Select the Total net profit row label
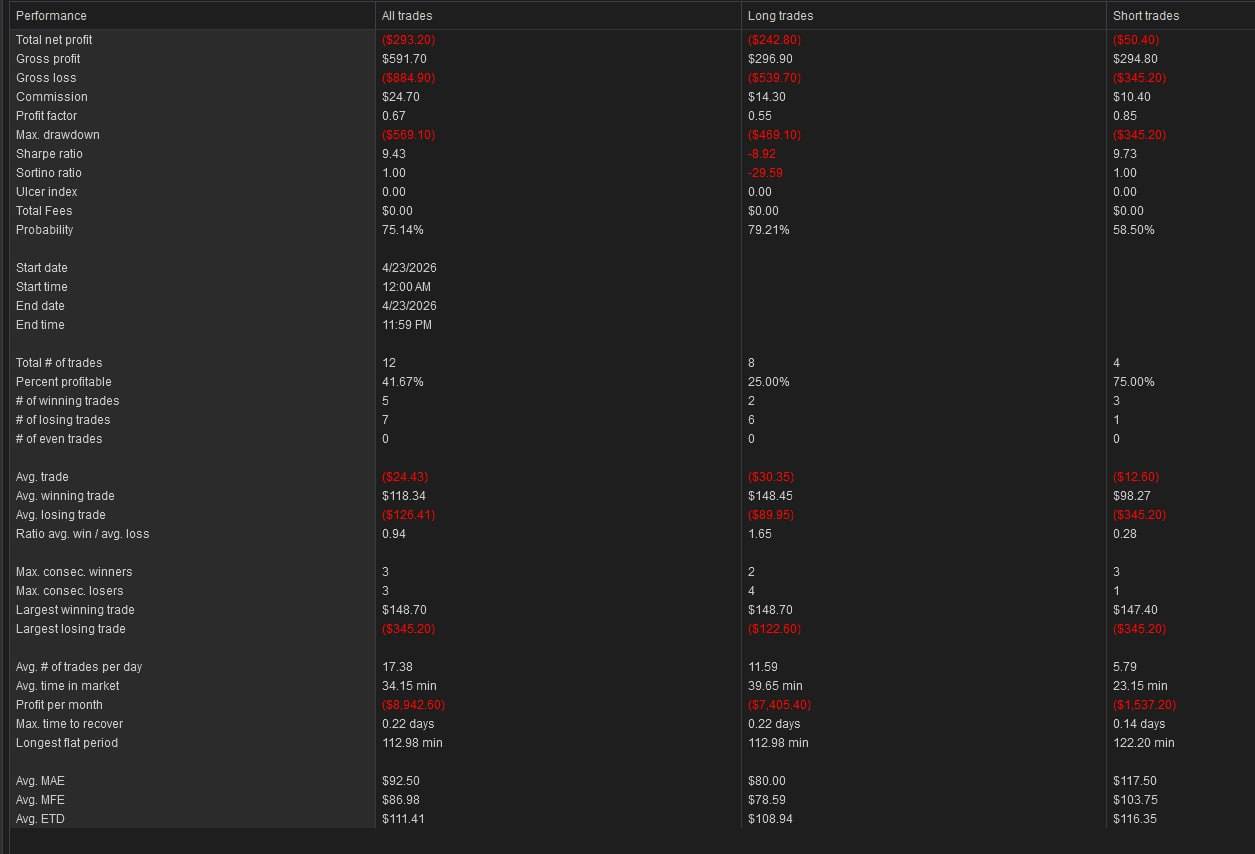 click(54, 40)
